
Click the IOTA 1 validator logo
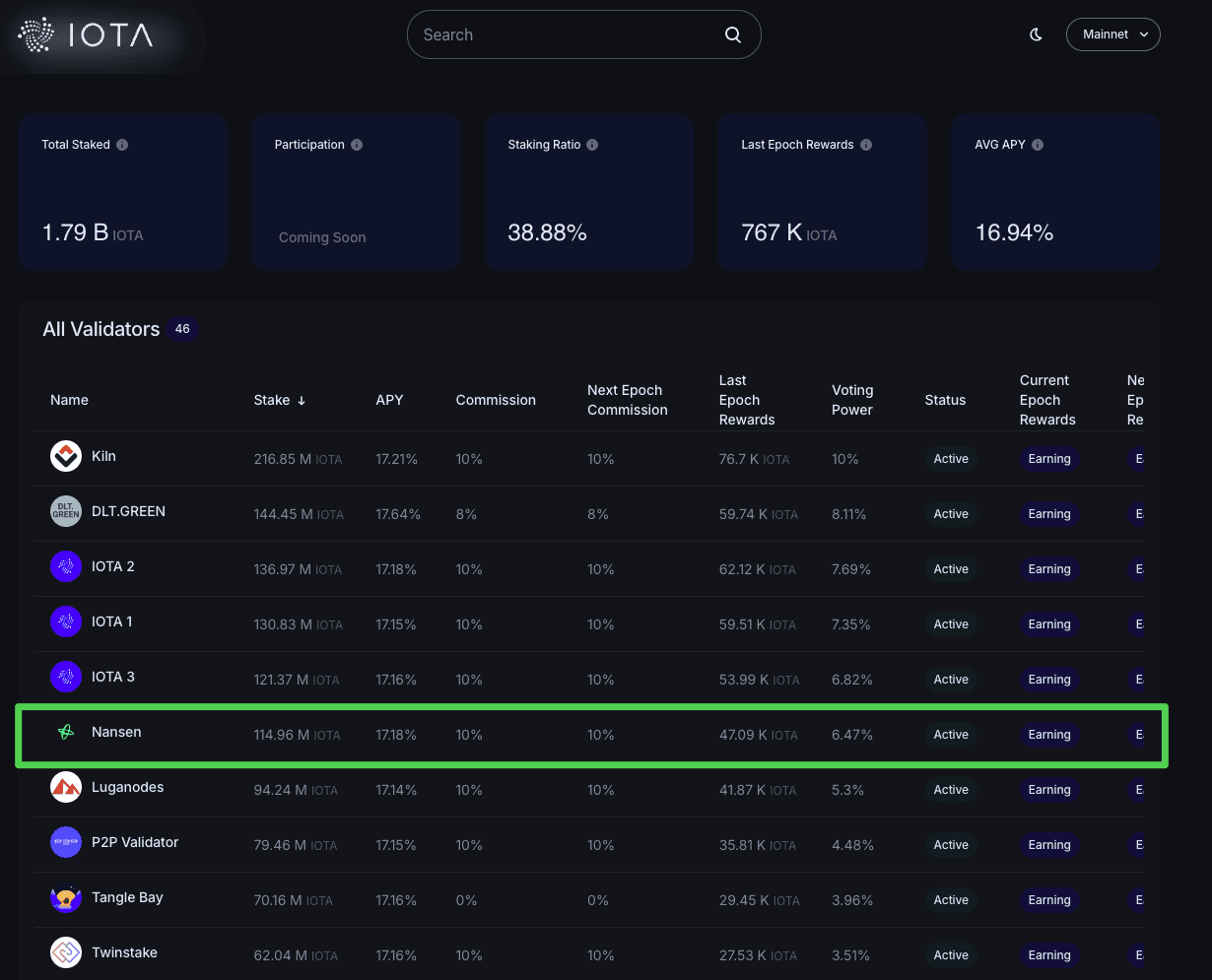[66, 622]
